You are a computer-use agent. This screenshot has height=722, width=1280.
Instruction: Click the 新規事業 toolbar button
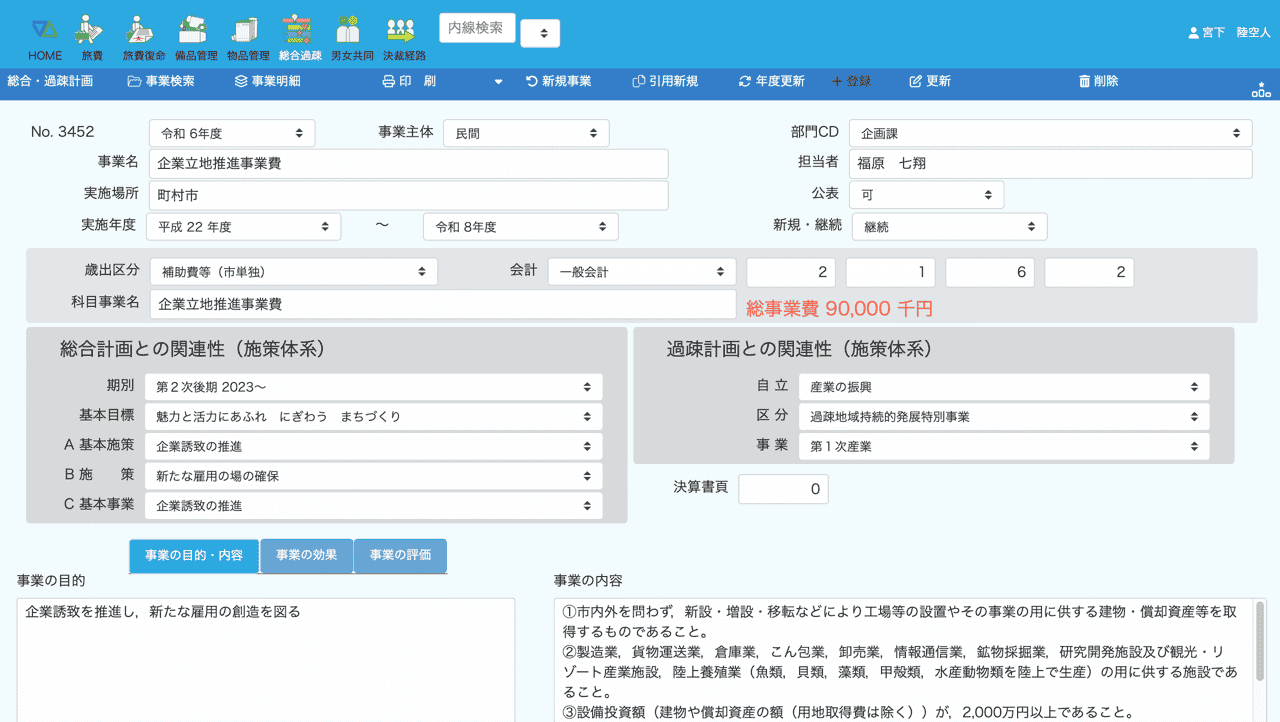(558, 82)
